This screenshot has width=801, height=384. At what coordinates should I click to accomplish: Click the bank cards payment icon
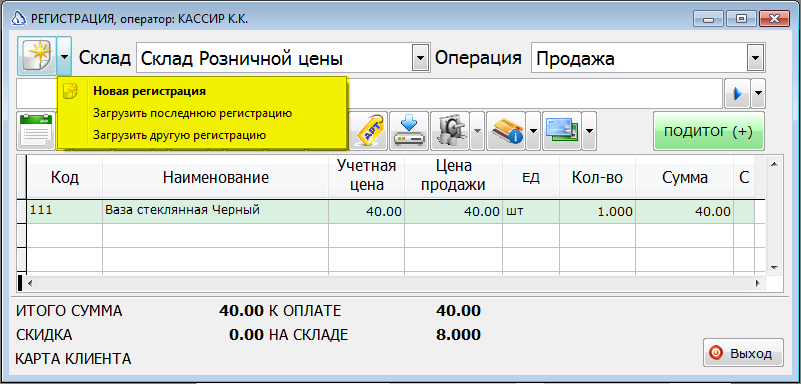click(562, 131)
